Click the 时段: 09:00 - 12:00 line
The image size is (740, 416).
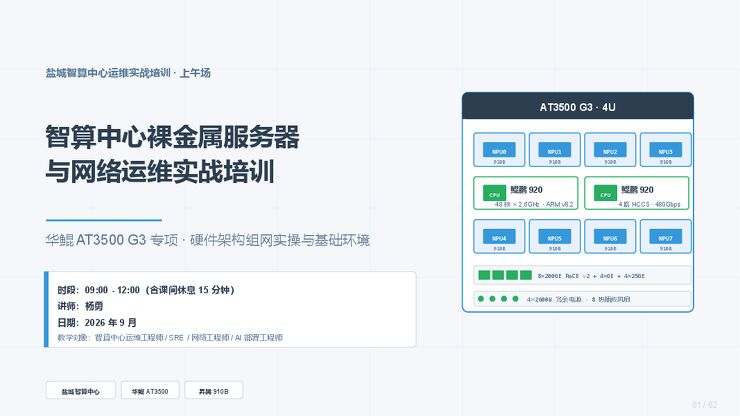(146, 290)
